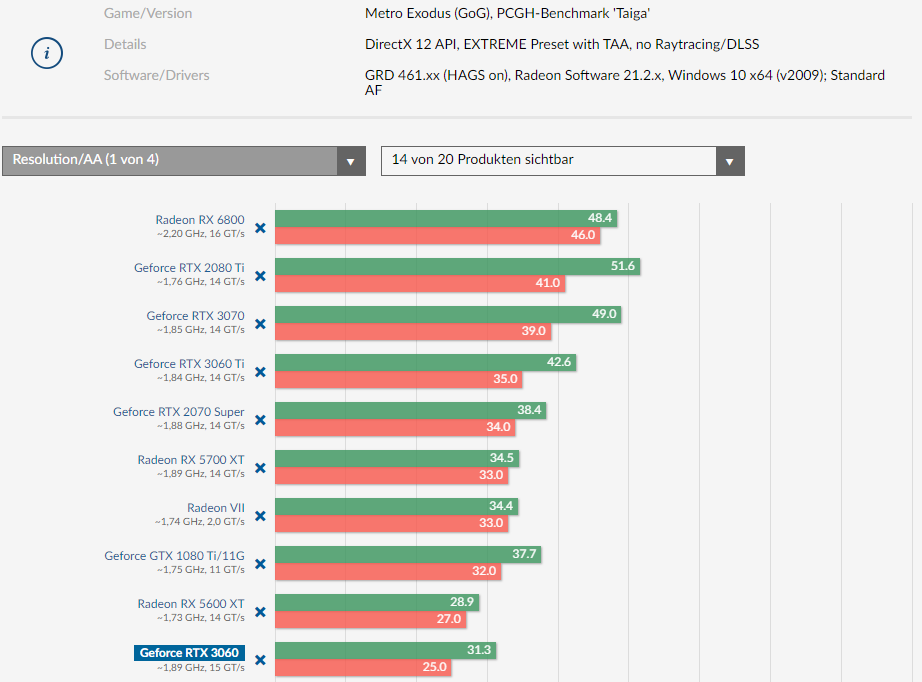Screen dimensions: 922x682
Task: Remove Geforce RTX 2080 Ti via X icon
Action: coord(260,276)
